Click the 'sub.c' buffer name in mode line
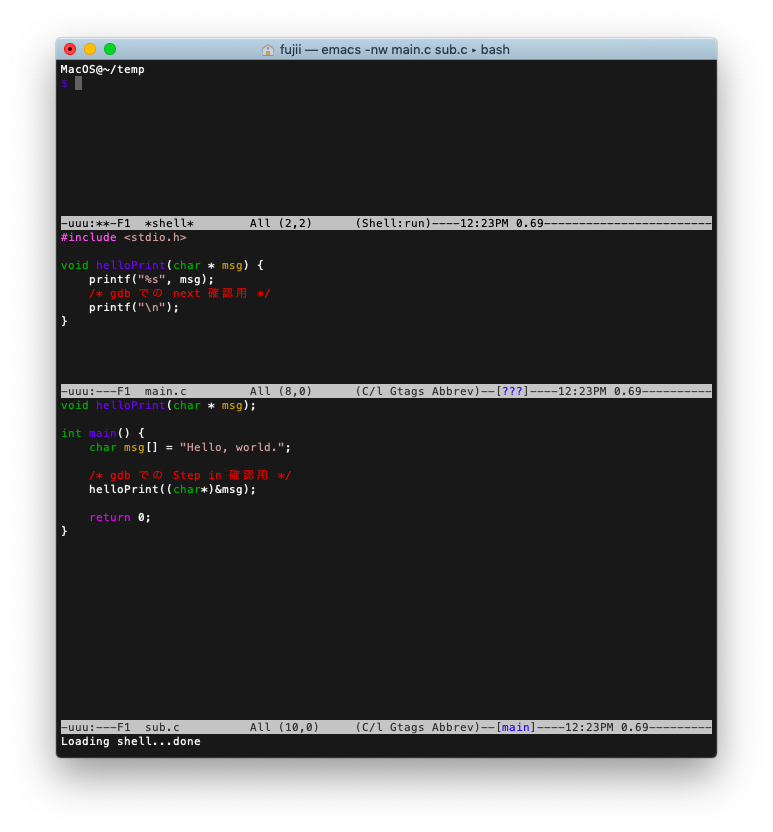 (162, 727)
